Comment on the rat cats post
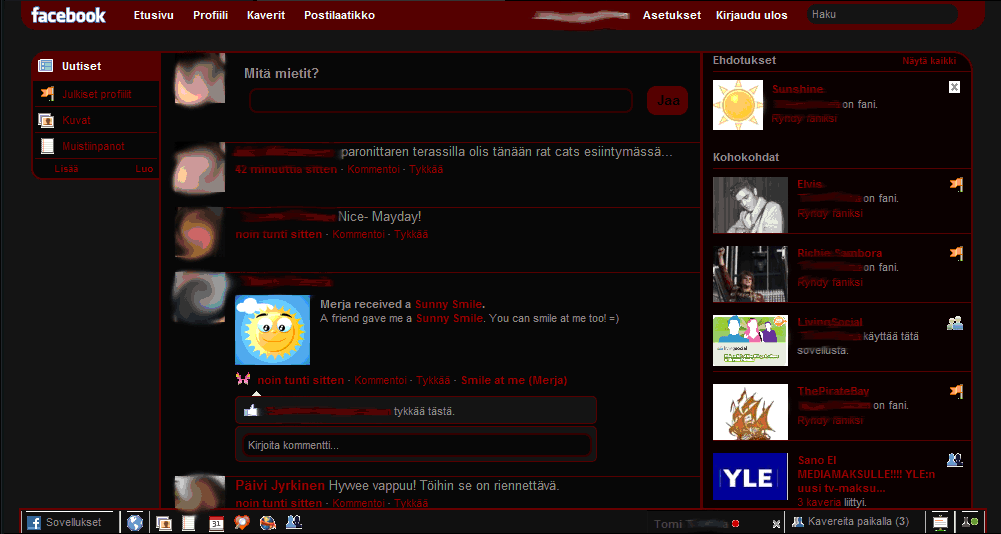 pos(373,169)
